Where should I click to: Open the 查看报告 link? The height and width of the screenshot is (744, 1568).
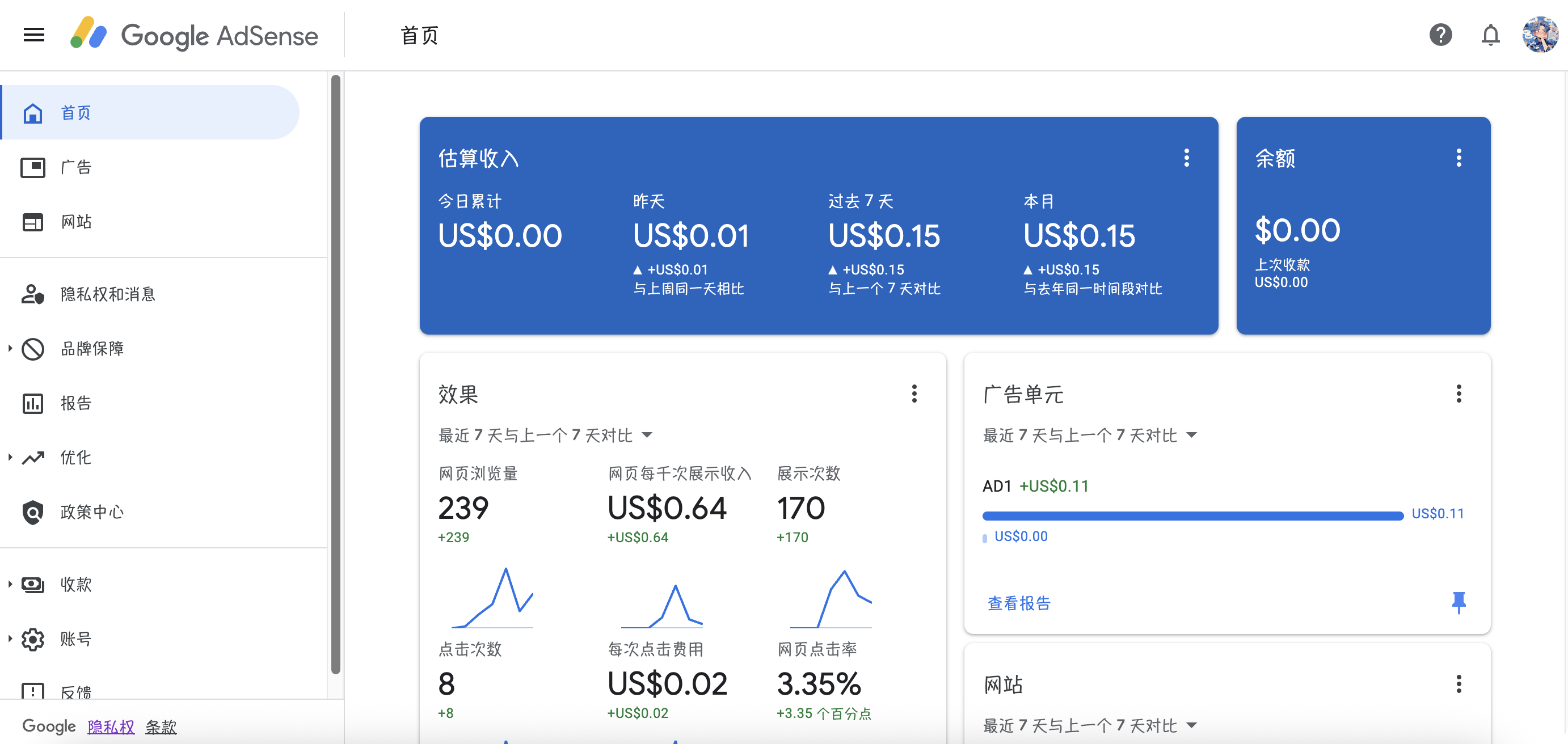1019,603
